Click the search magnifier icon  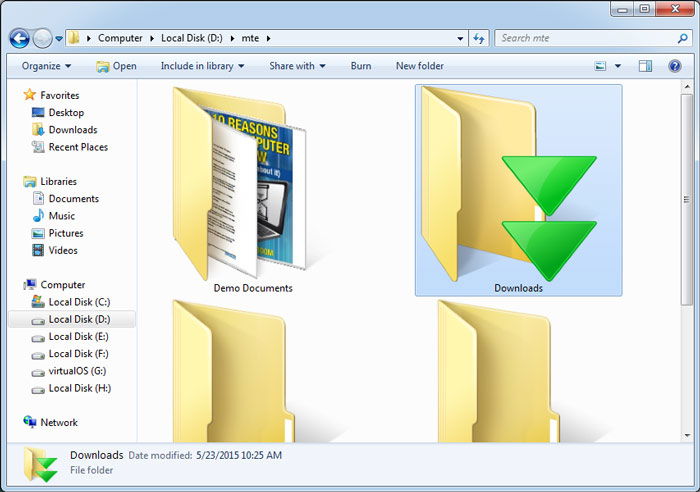[x=682, y=38]
